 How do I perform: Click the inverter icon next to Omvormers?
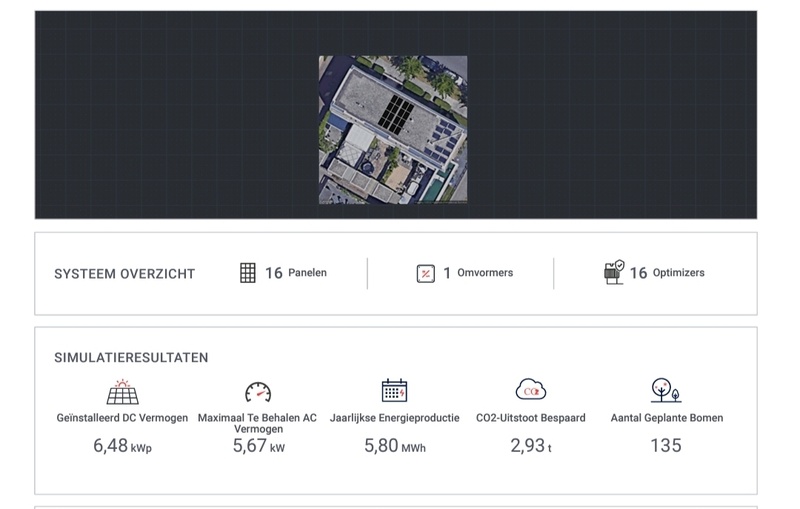click(x=426, y=273)
